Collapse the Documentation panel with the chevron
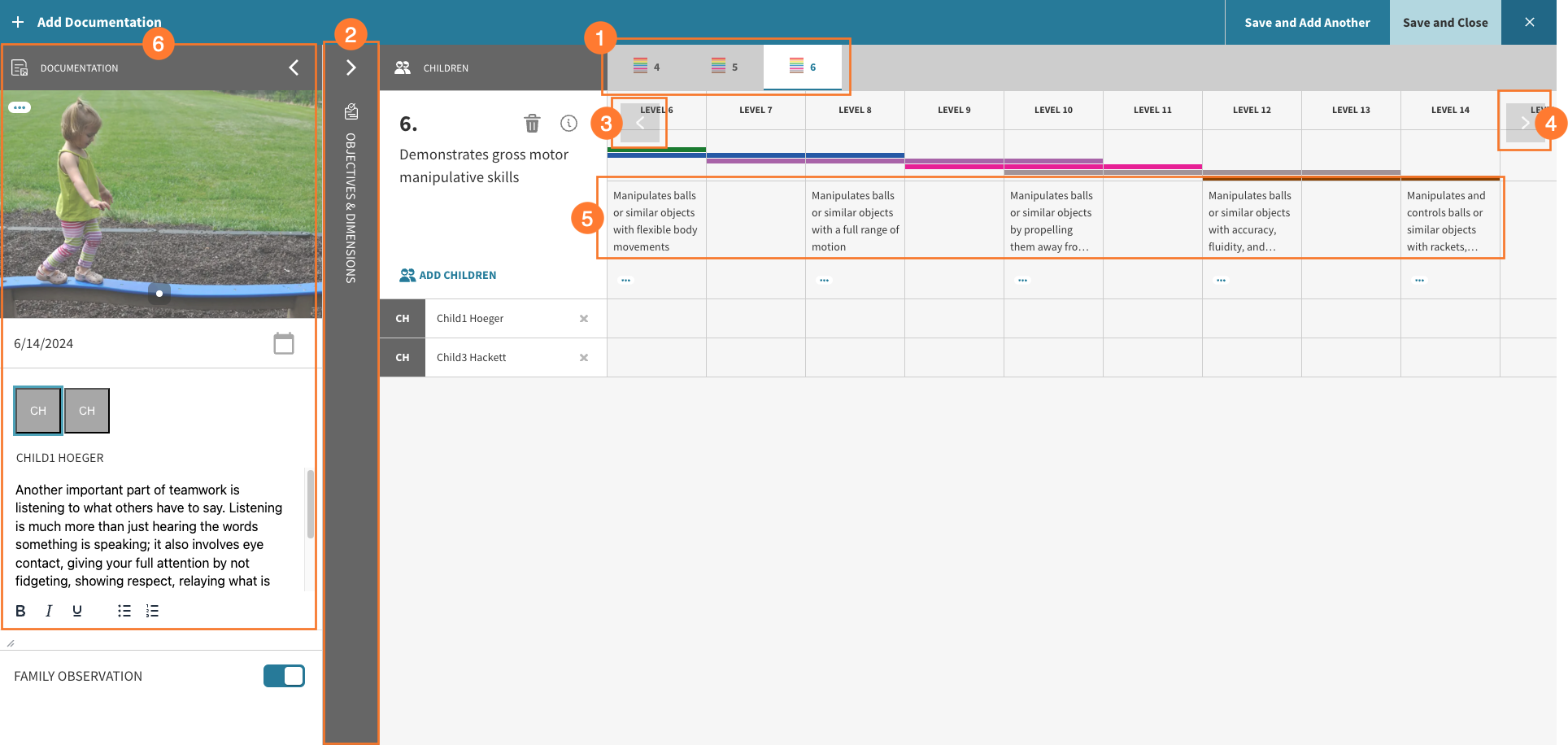Image resolution: width=1568 pixels, height=745 pixels. point(294,68)
